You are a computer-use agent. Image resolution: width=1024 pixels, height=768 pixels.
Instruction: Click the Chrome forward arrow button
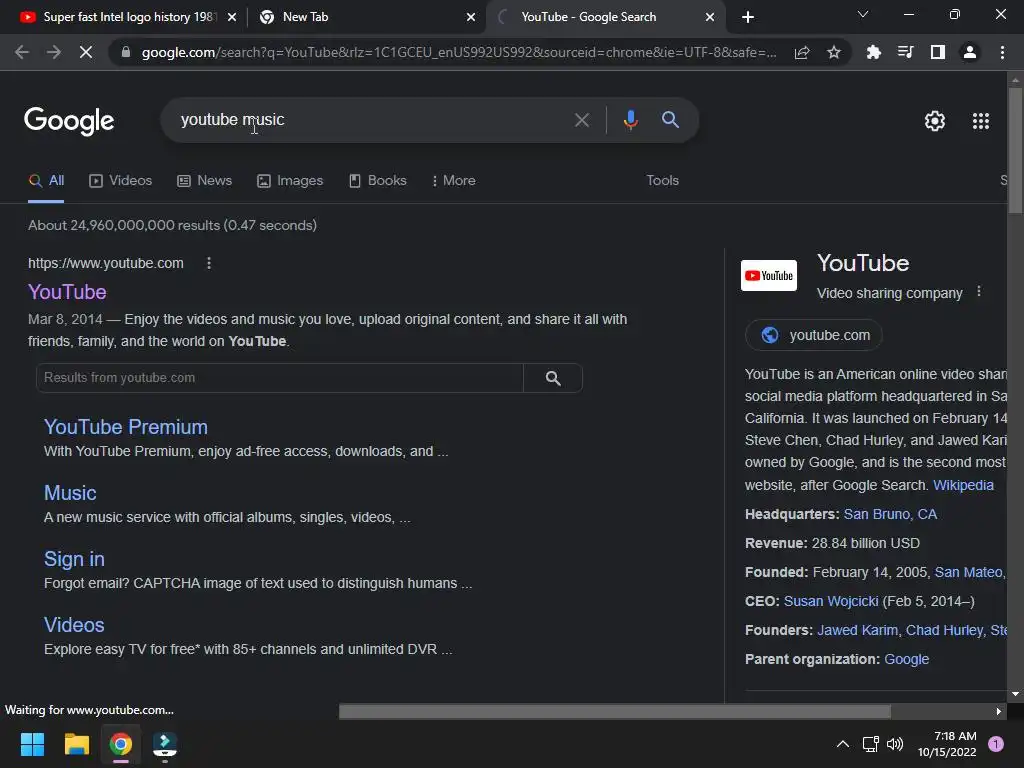pos(54,52)
